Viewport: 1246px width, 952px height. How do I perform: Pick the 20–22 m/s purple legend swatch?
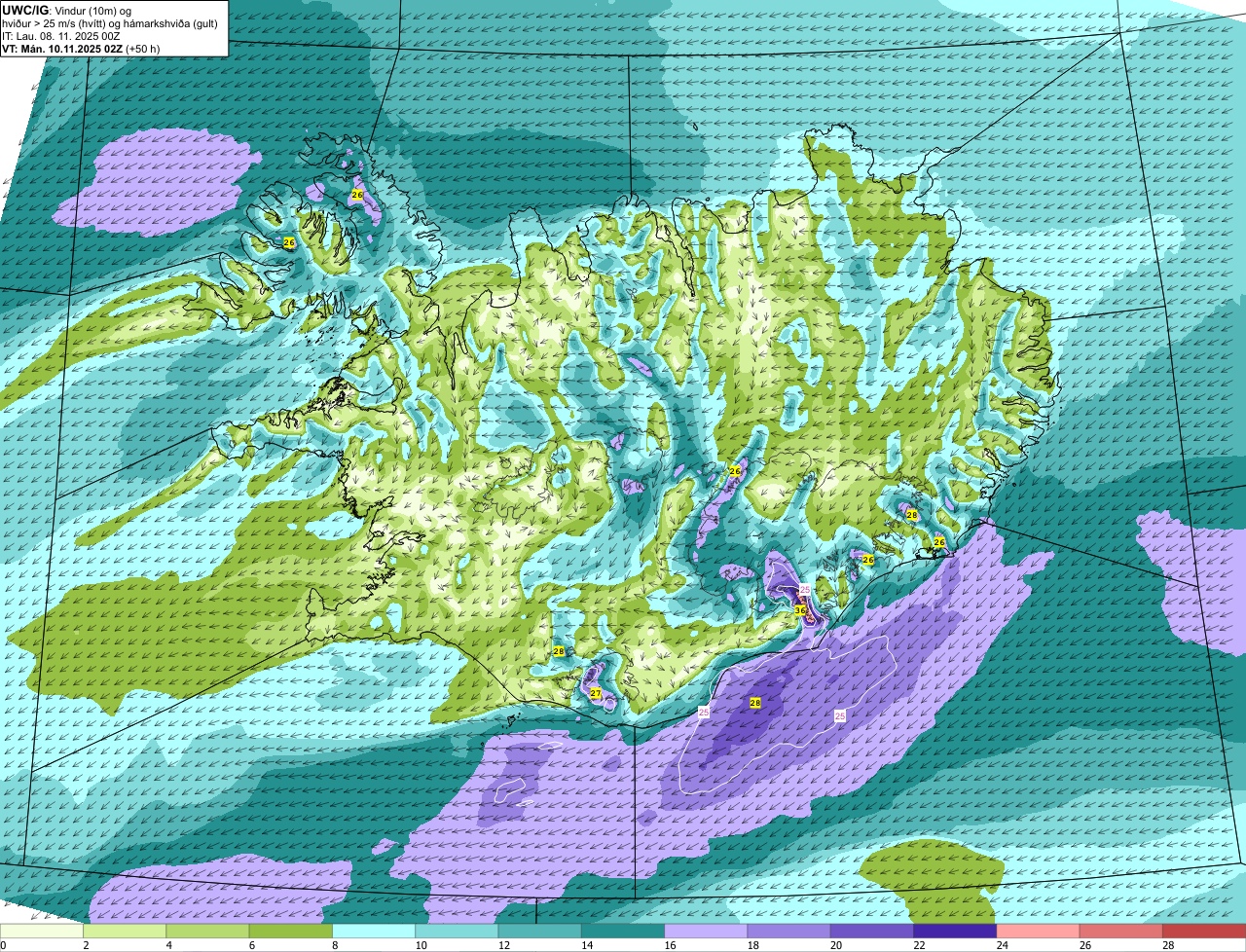click(872, 932)
